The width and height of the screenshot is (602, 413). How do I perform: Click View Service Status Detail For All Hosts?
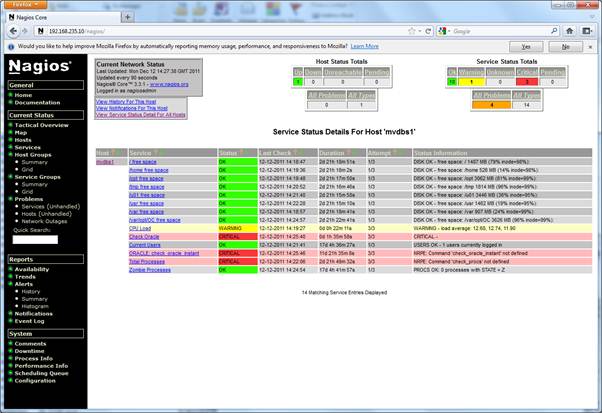[141, 115]
